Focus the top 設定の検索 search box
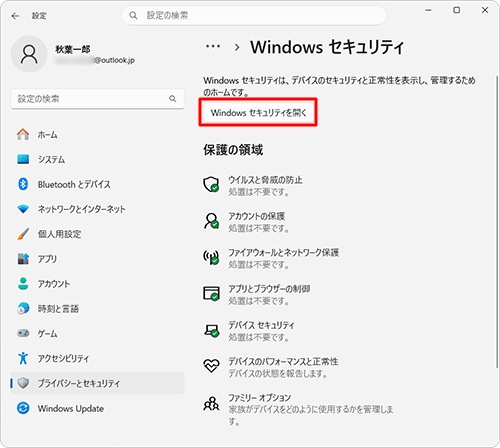The height and width of the screenshot is (448, 500). pyautogui.click(x=254, y=15)
